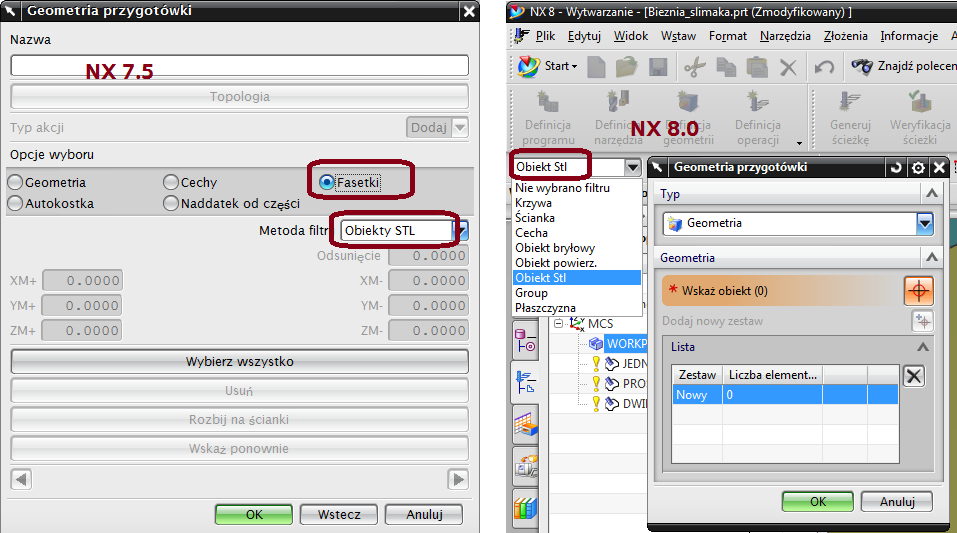
Task: Click OK in NX 7.5 dialog
Action: [x=254, y=515]
